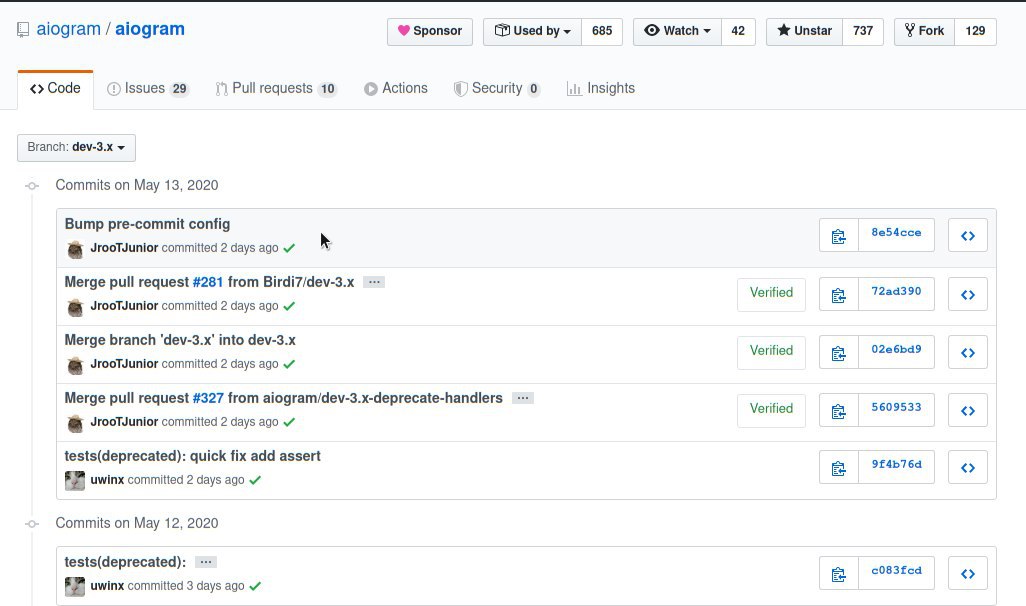Click green check status on pull request #327 commit
The height and width of the screenshot is (606, 1026).
289,422
